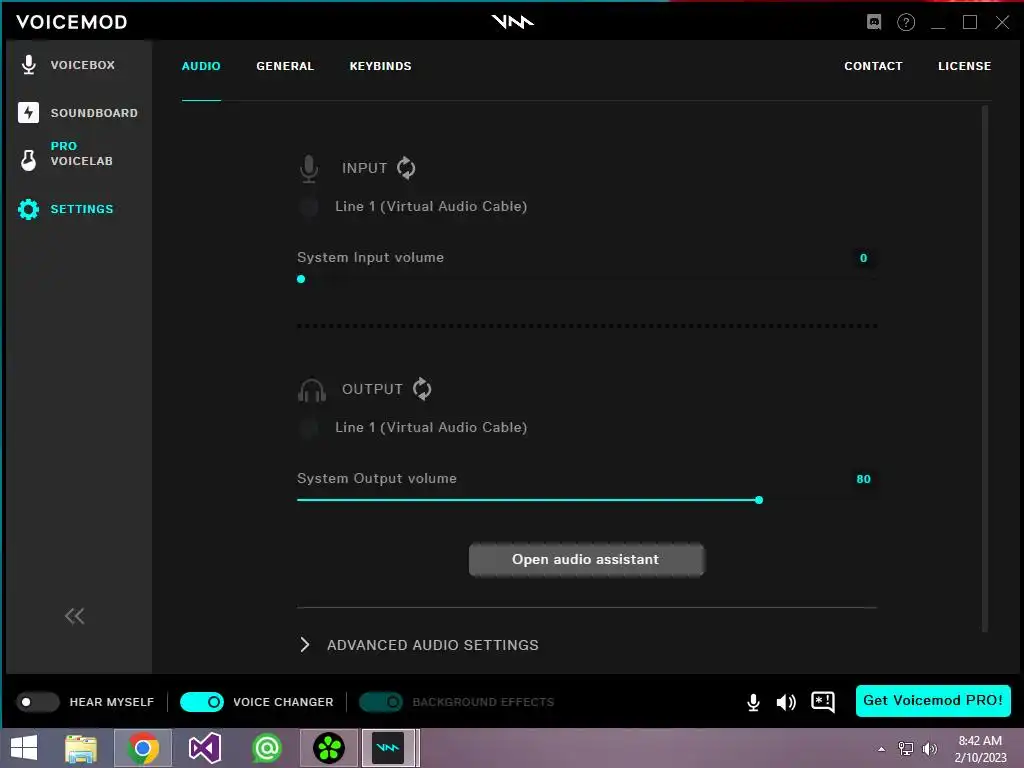Open the system volume tray icon

click(930, 749)
